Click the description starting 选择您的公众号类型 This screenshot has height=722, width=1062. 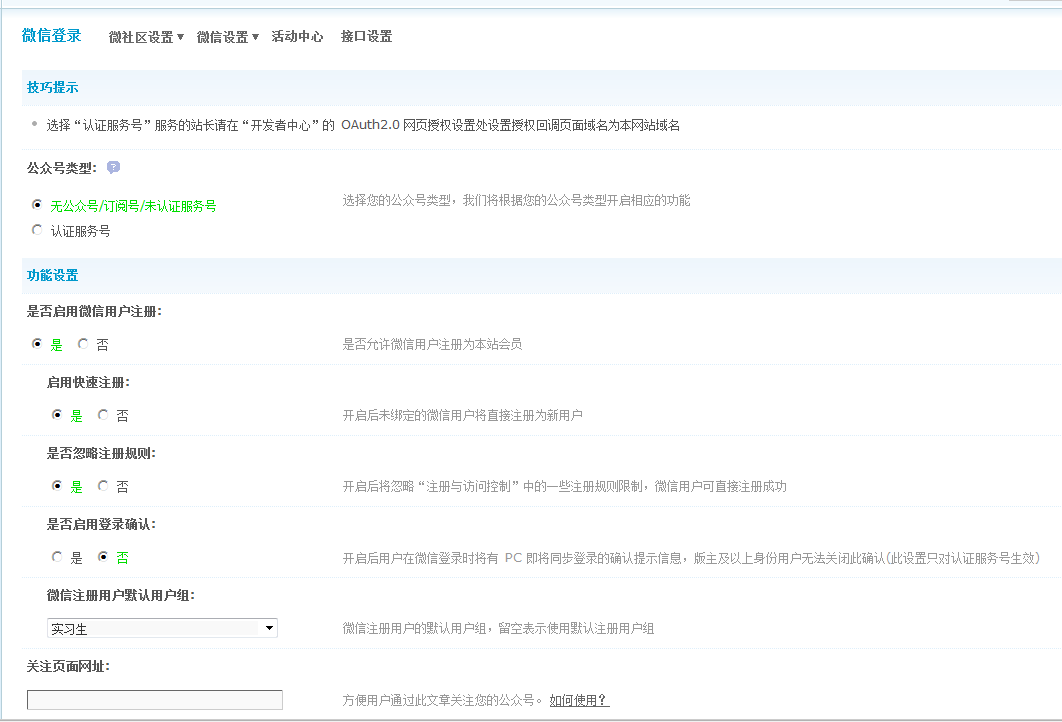tap(516, 200)
